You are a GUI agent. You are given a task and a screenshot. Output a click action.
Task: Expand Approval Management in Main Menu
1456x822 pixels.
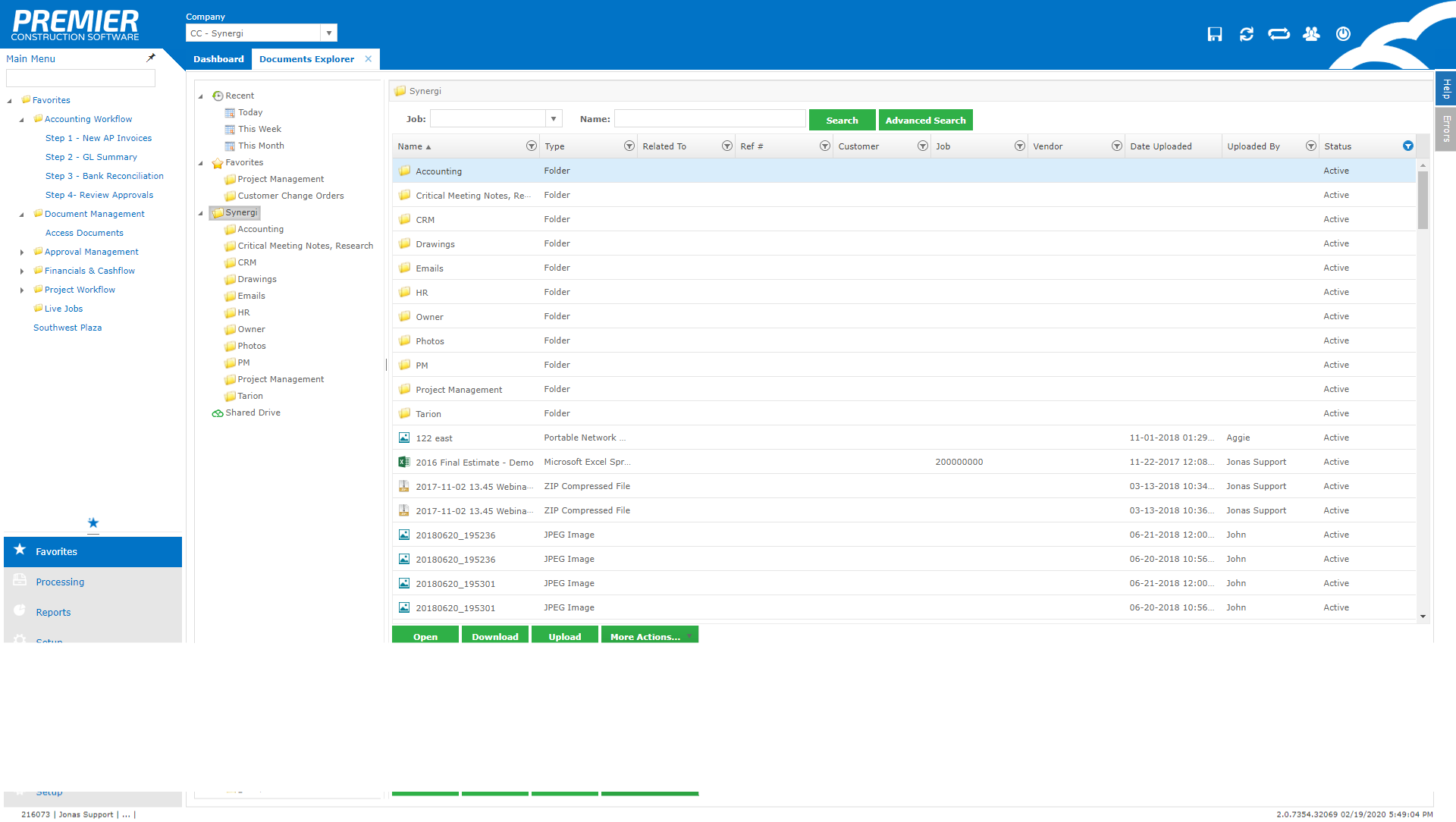(x=22, y=253)
